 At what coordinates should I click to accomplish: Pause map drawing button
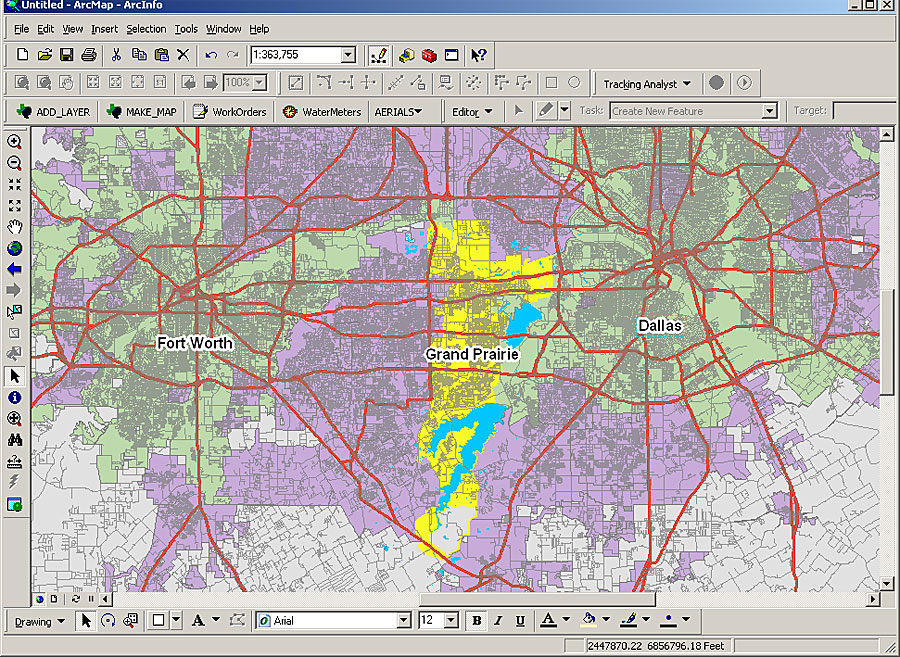[x=91, y=598]
